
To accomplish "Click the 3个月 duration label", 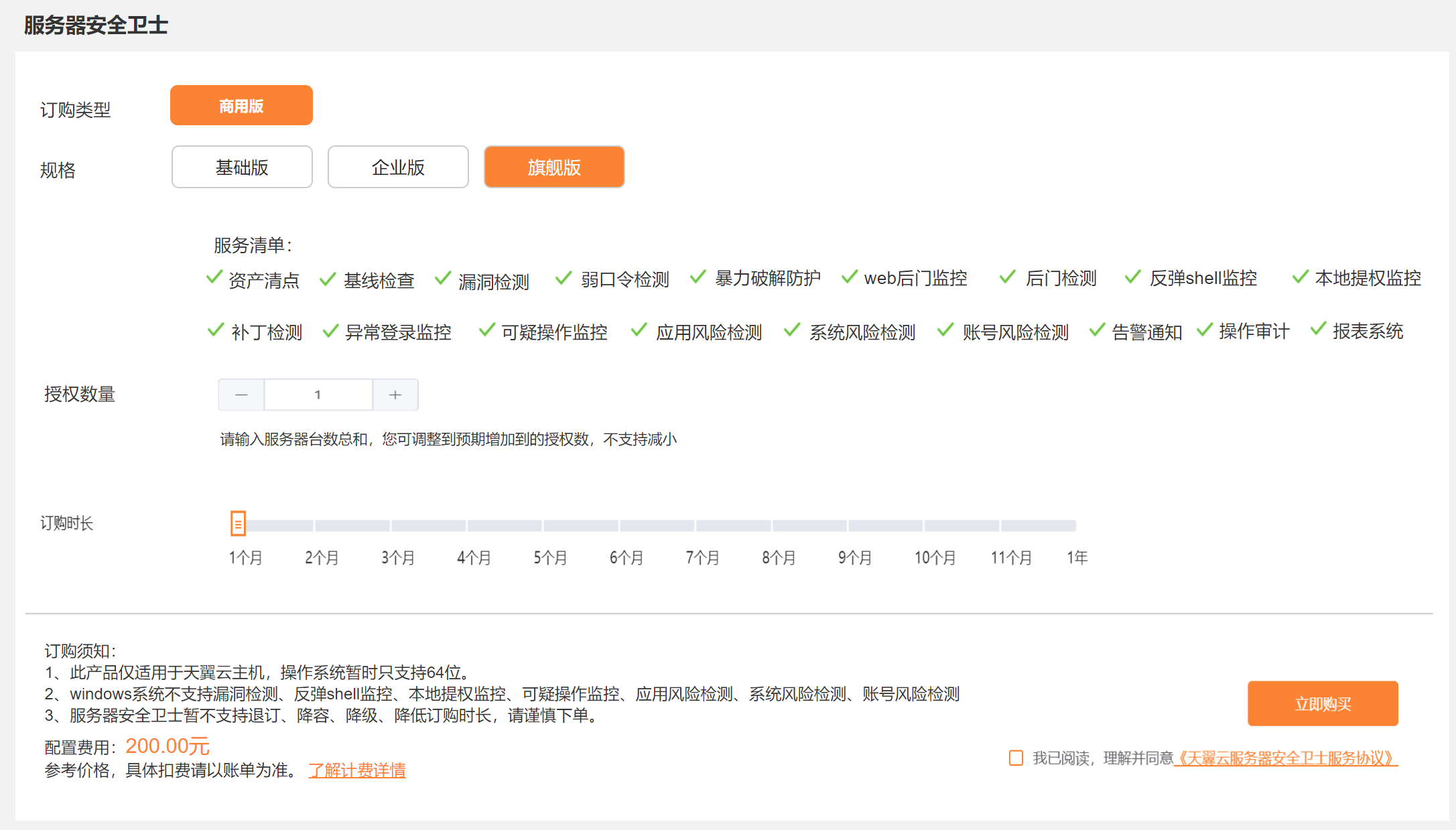I will click(x=398, y=557).
